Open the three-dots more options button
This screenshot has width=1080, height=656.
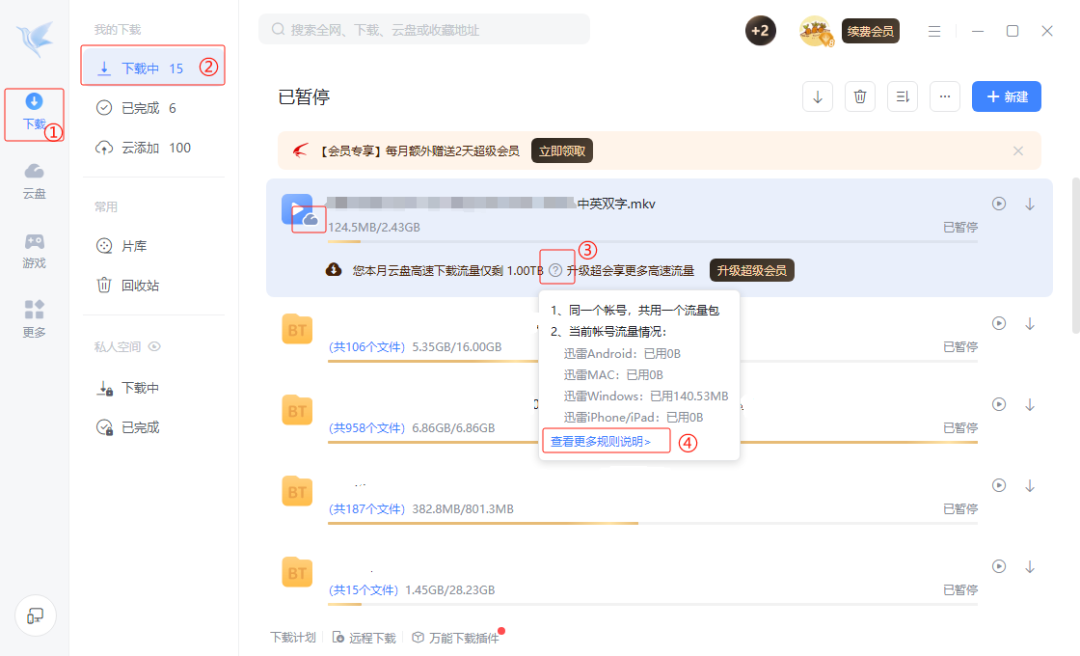point(945,96)
